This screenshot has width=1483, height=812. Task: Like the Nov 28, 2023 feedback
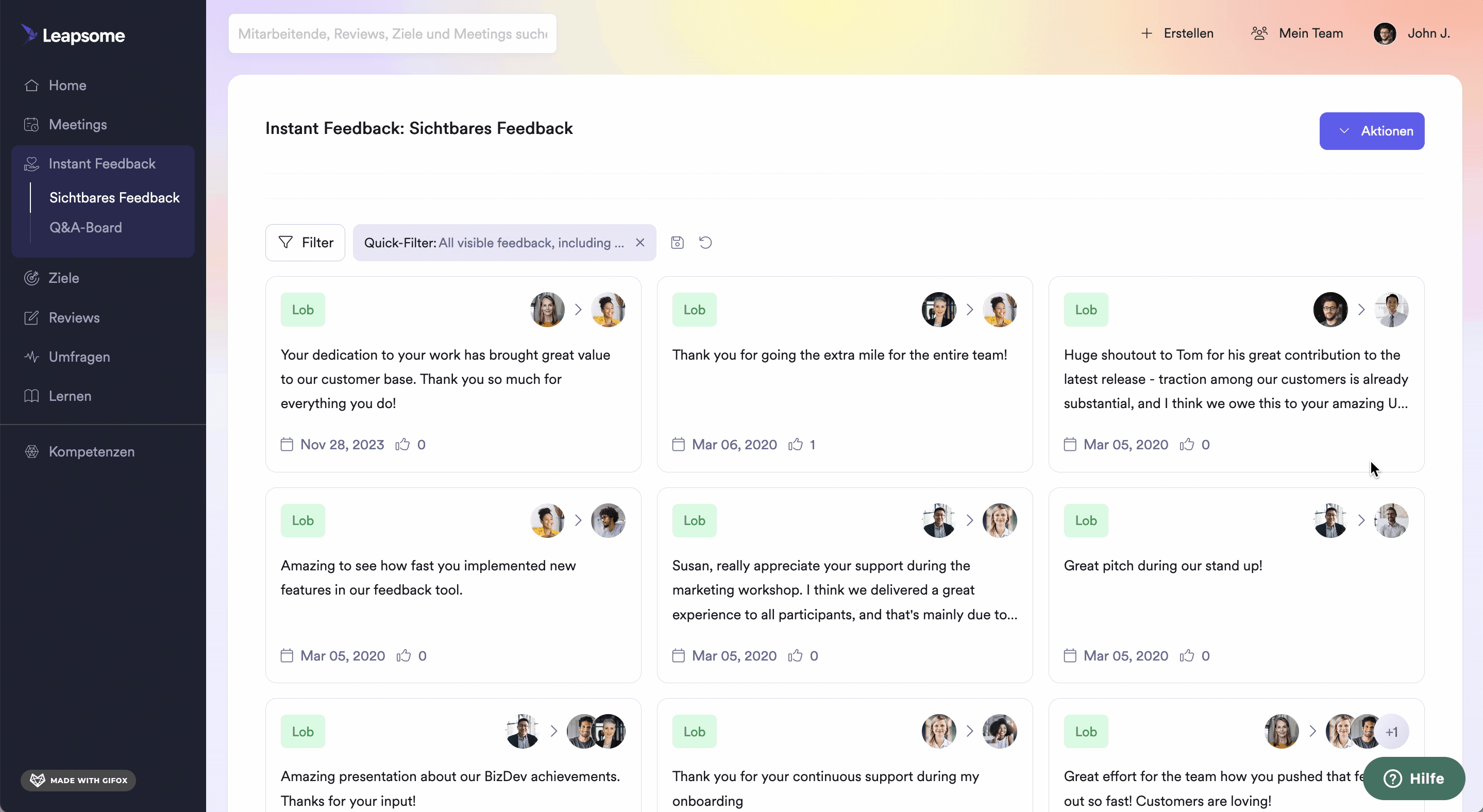point(402,444)
